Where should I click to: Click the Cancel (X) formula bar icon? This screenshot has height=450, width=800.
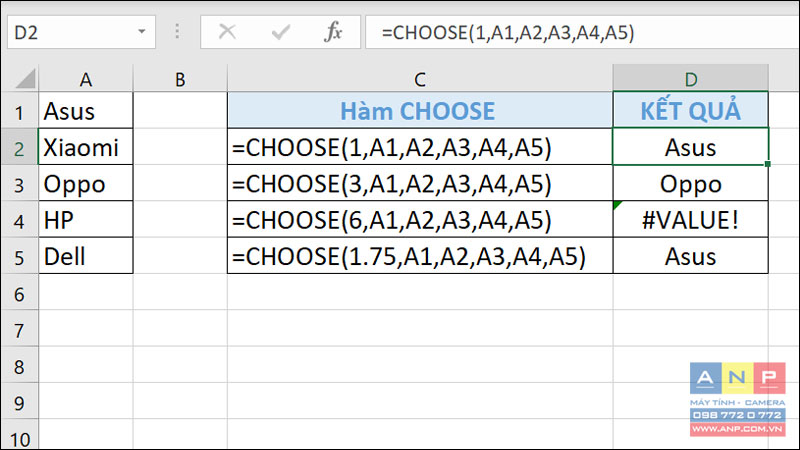pos(227,32)
